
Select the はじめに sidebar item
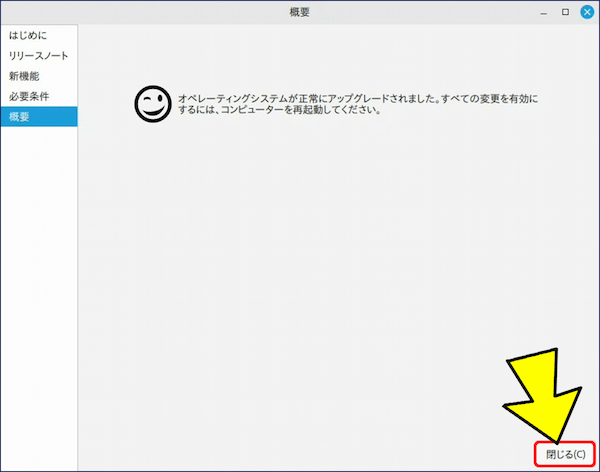click(39, 36)
